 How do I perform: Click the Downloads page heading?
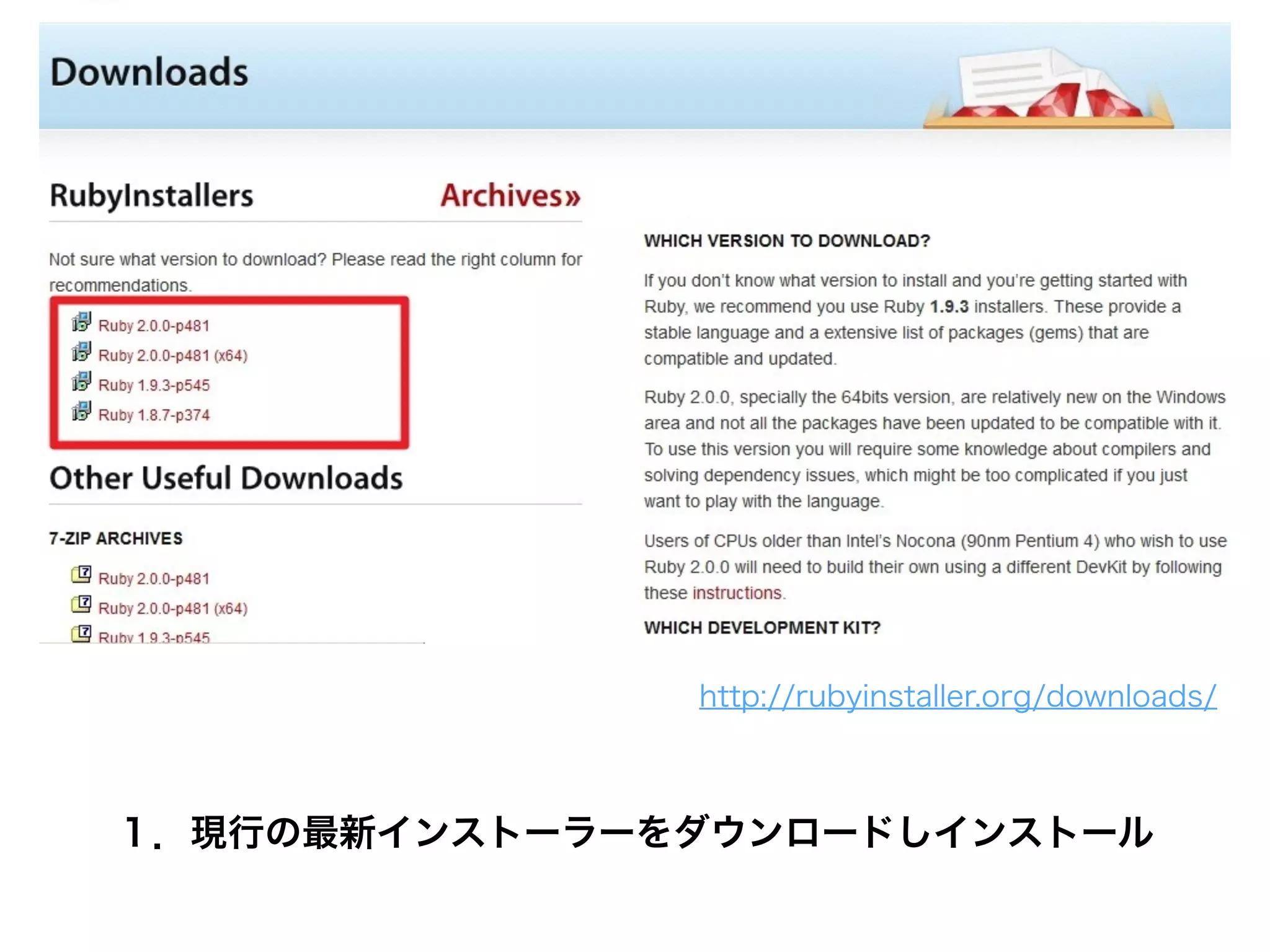[149, 72]
